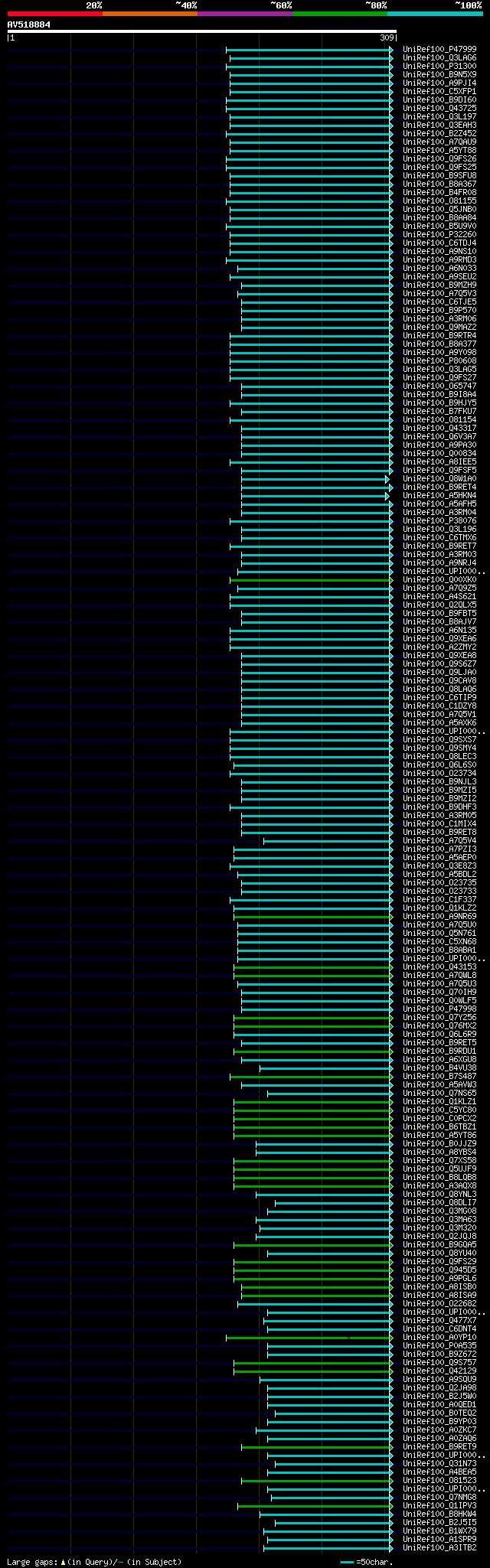Select label UniRef100_B9SFU8

coord(439,175)
